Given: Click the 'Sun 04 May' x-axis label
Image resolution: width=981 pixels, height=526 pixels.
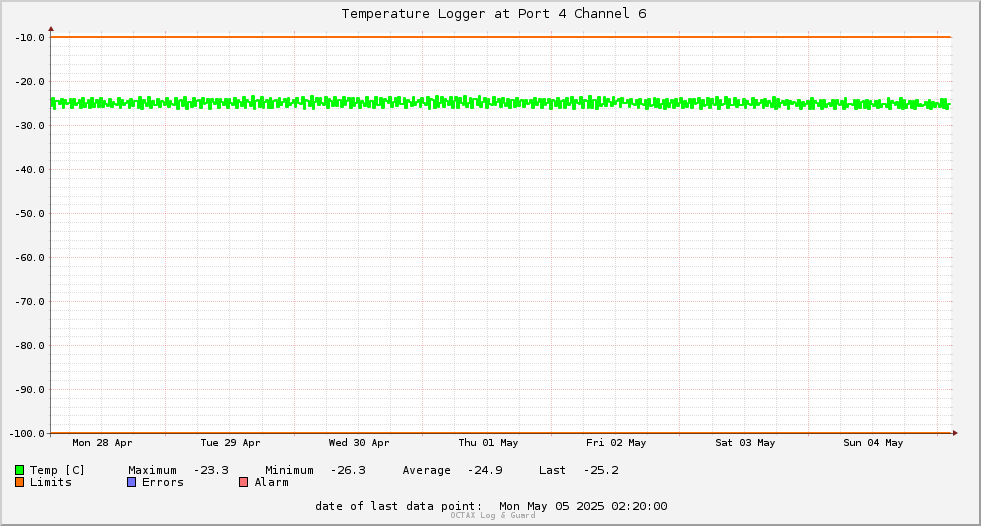Looking at the screenshot, I should coord(873,443).
